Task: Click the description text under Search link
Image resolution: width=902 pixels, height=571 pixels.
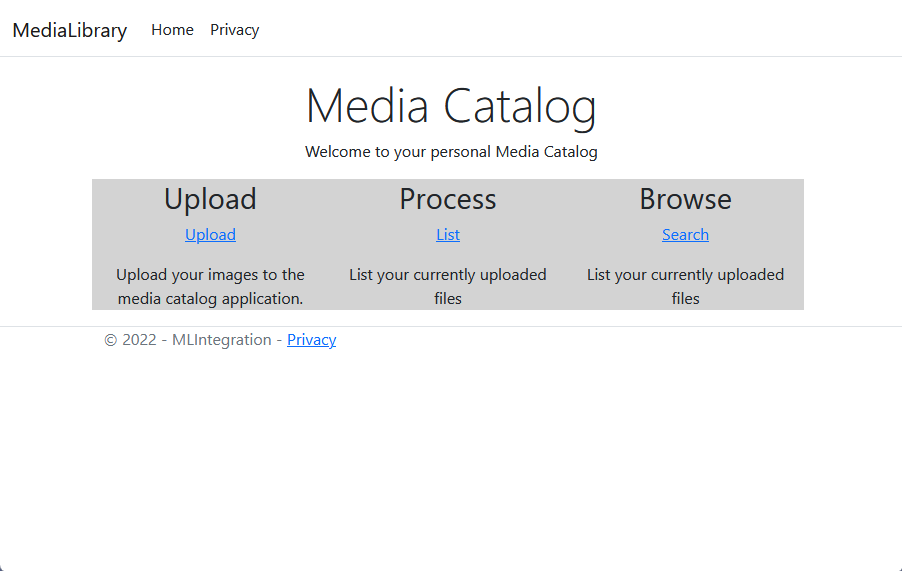Action: (685, 286)
